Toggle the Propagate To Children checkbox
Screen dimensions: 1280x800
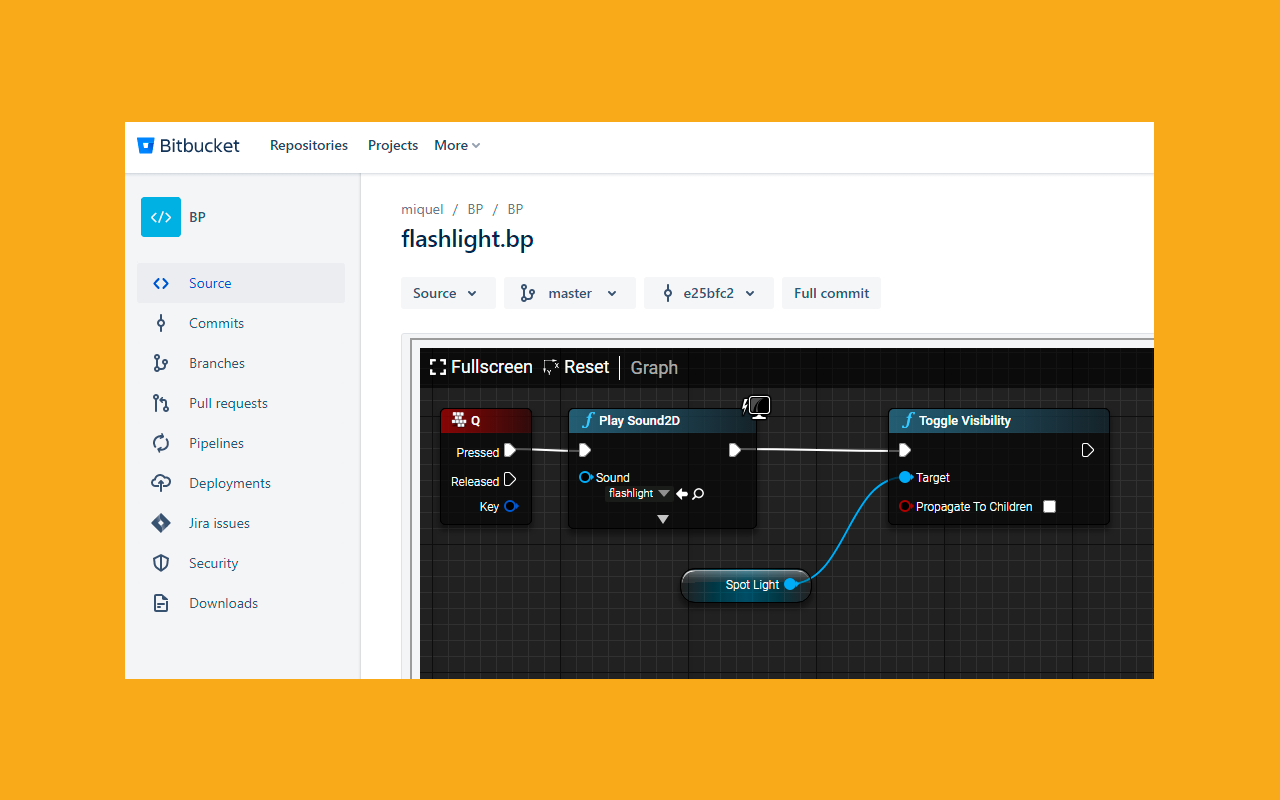pyautogui.click(x=1049, y=506)
